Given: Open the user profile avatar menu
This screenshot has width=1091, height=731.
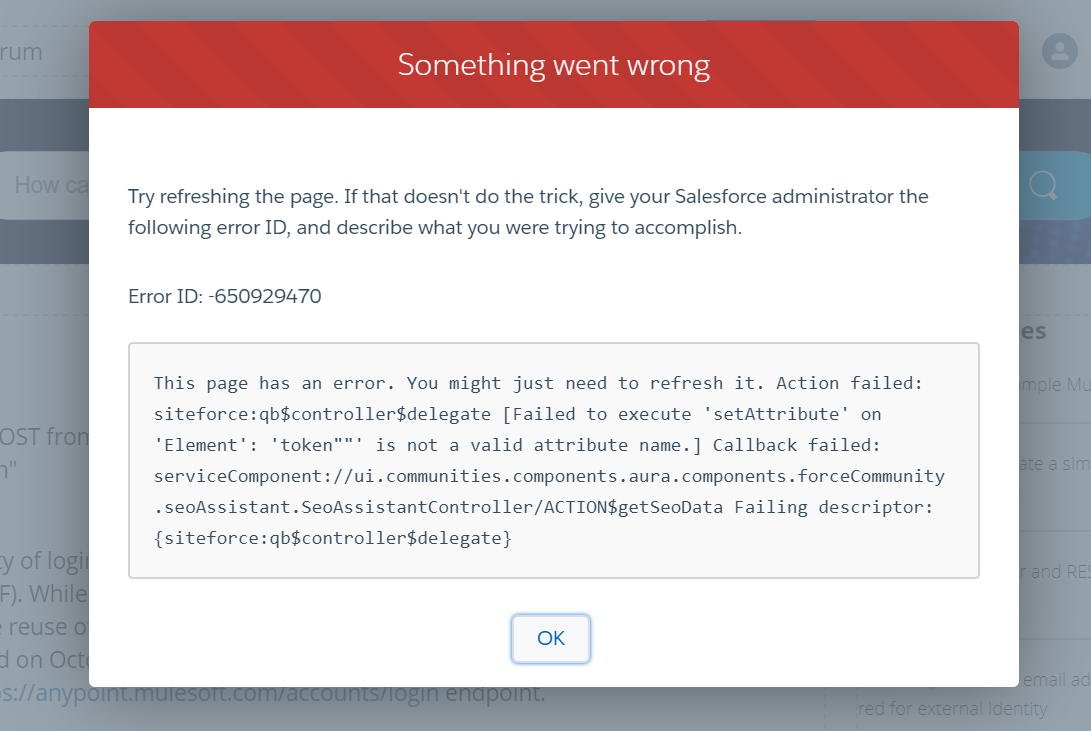Looking at the screenshot, I should point(1059,50).
